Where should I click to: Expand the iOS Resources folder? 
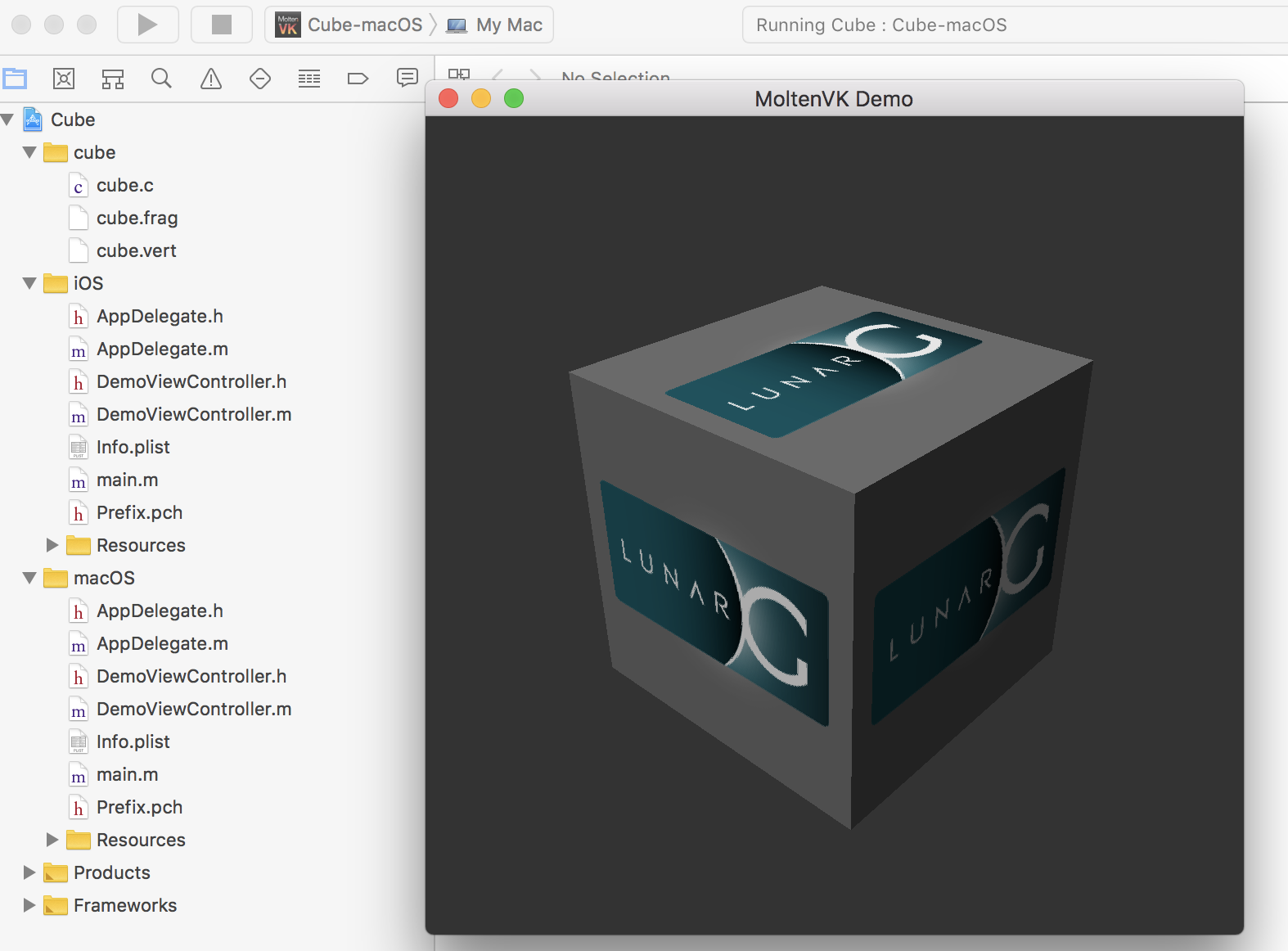tap(52, 545)
